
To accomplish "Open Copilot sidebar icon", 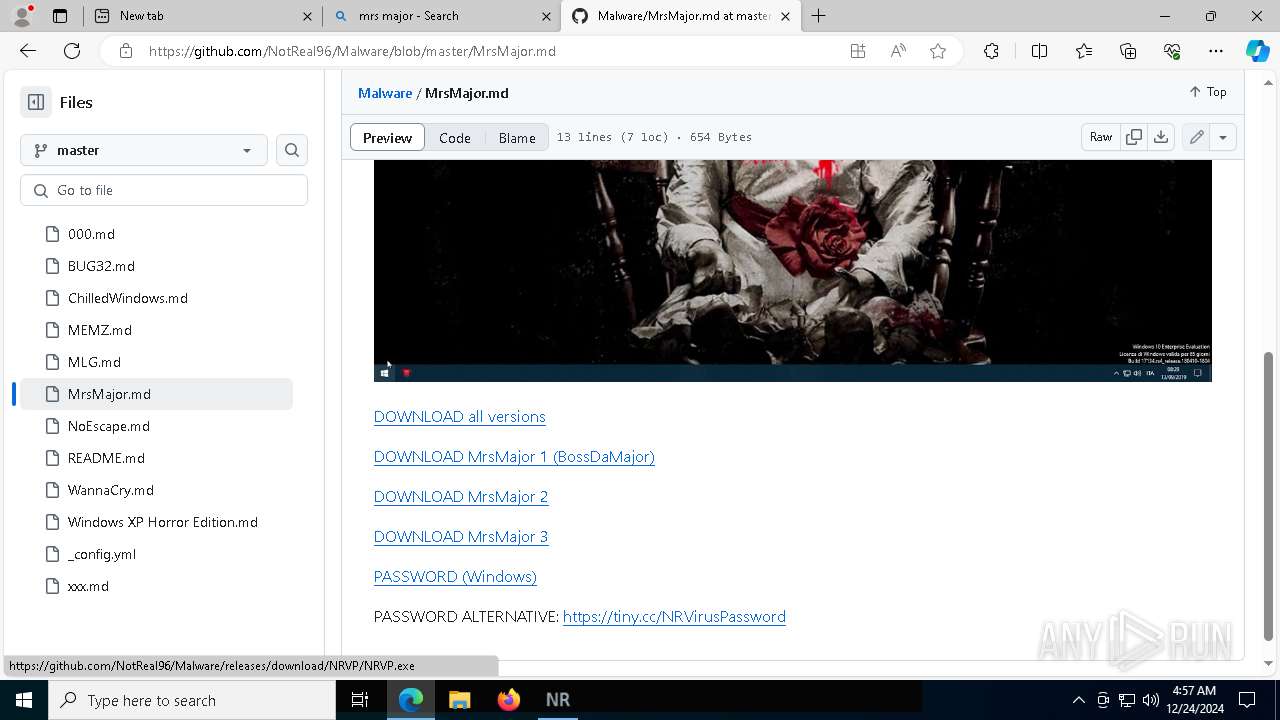I will pyautogui.click(x=1257, y=51).
